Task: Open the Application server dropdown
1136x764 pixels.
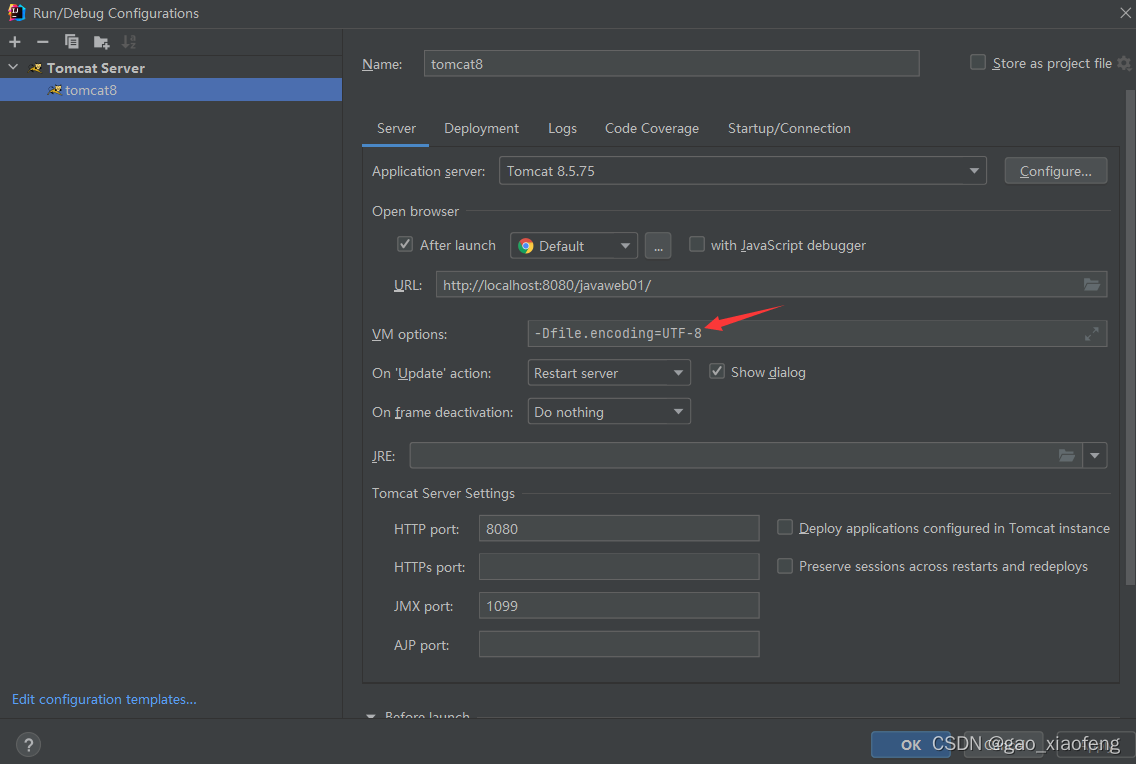Action: (743, 171)
